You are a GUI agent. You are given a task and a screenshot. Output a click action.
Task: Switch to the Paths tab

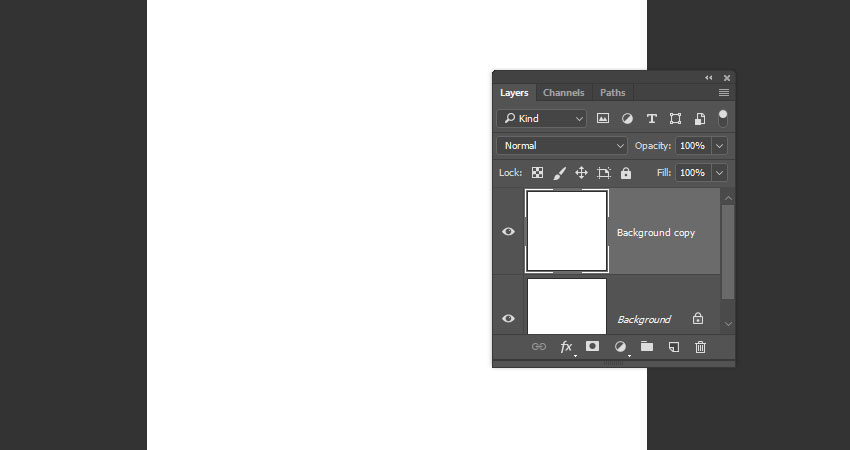(613, 93)
